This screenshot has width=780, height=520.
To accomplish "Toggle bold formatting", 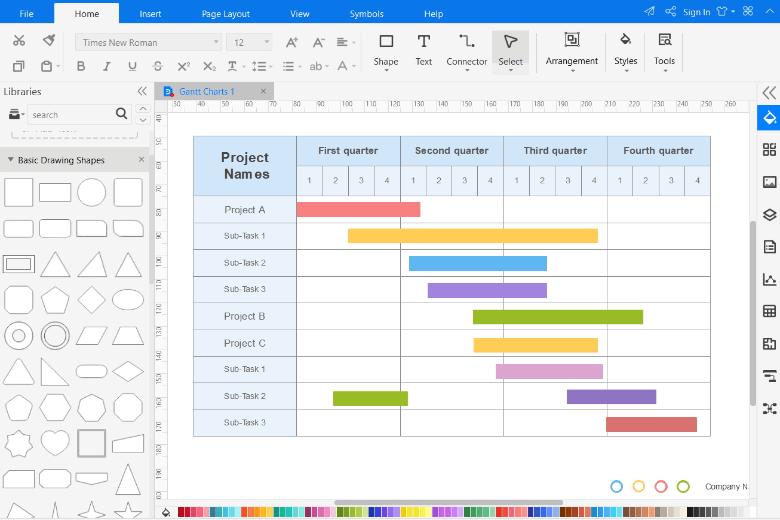I will 81,66.
